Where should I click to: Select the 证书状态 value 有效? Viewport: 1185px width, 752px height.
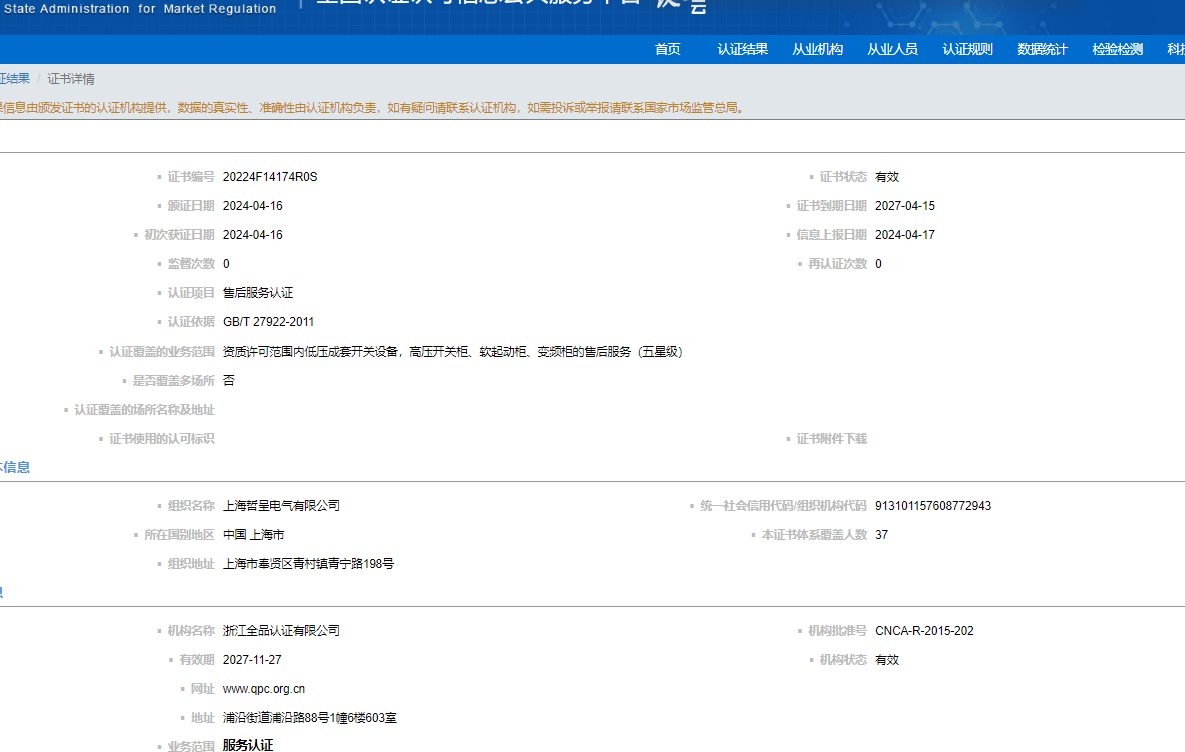(887, 177)
